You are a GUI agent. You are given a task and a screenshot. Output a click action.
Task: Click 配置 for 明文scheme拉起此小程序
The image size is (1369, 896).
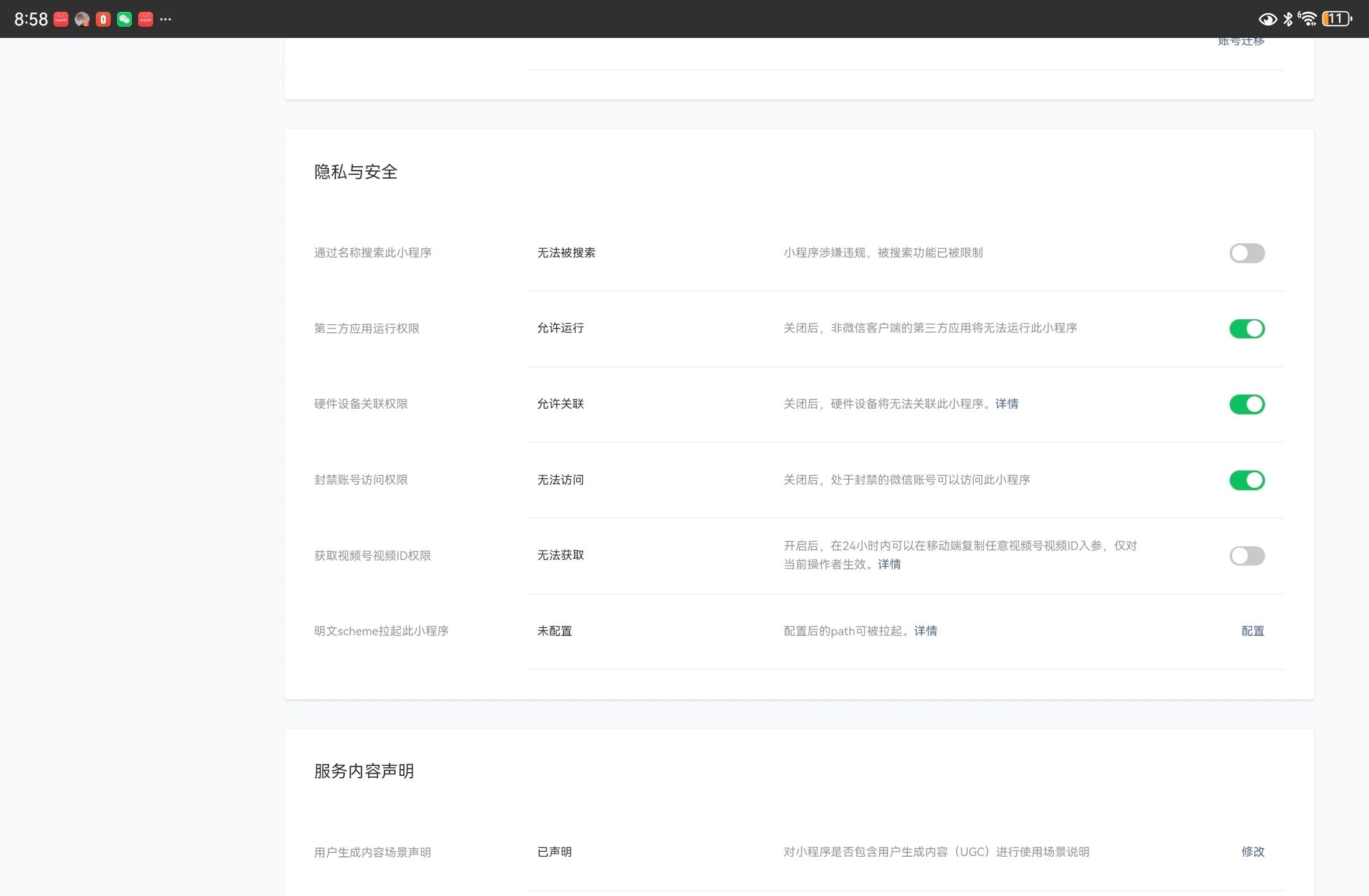(1252, 631)
